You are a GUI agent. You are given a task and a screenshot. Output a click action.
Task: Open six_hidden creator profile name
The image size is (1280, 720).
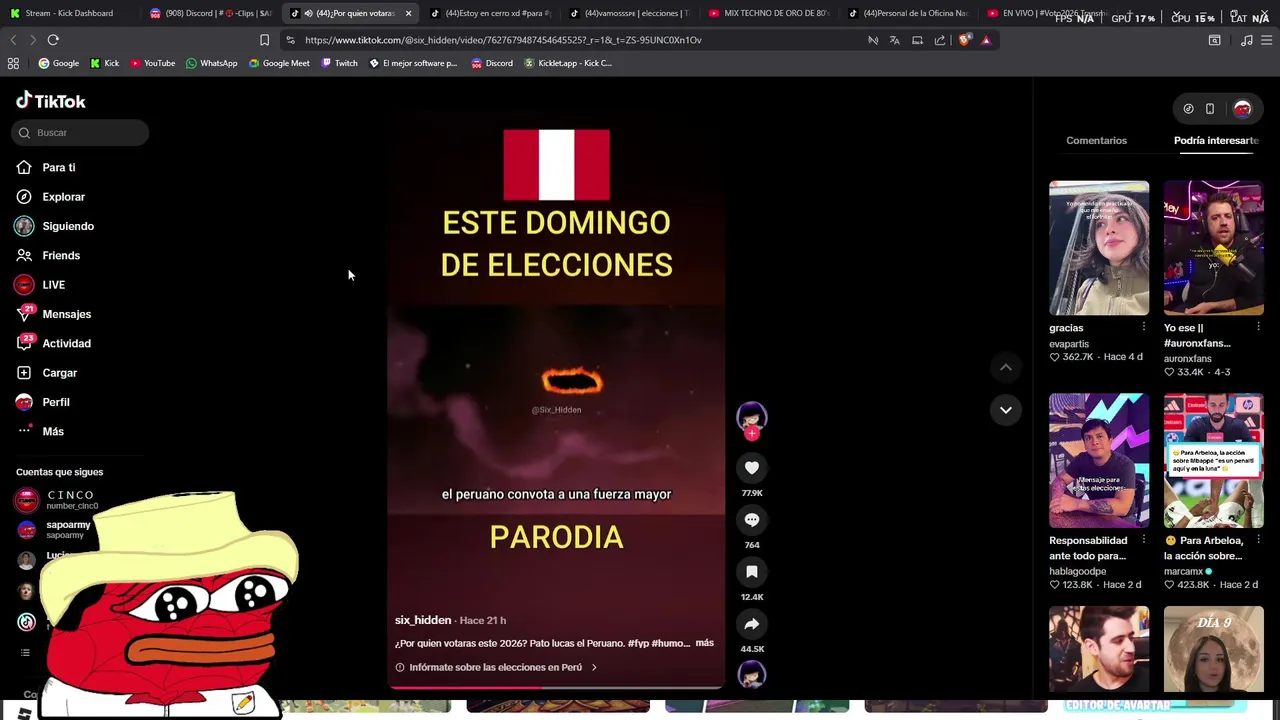click(423, 620)
